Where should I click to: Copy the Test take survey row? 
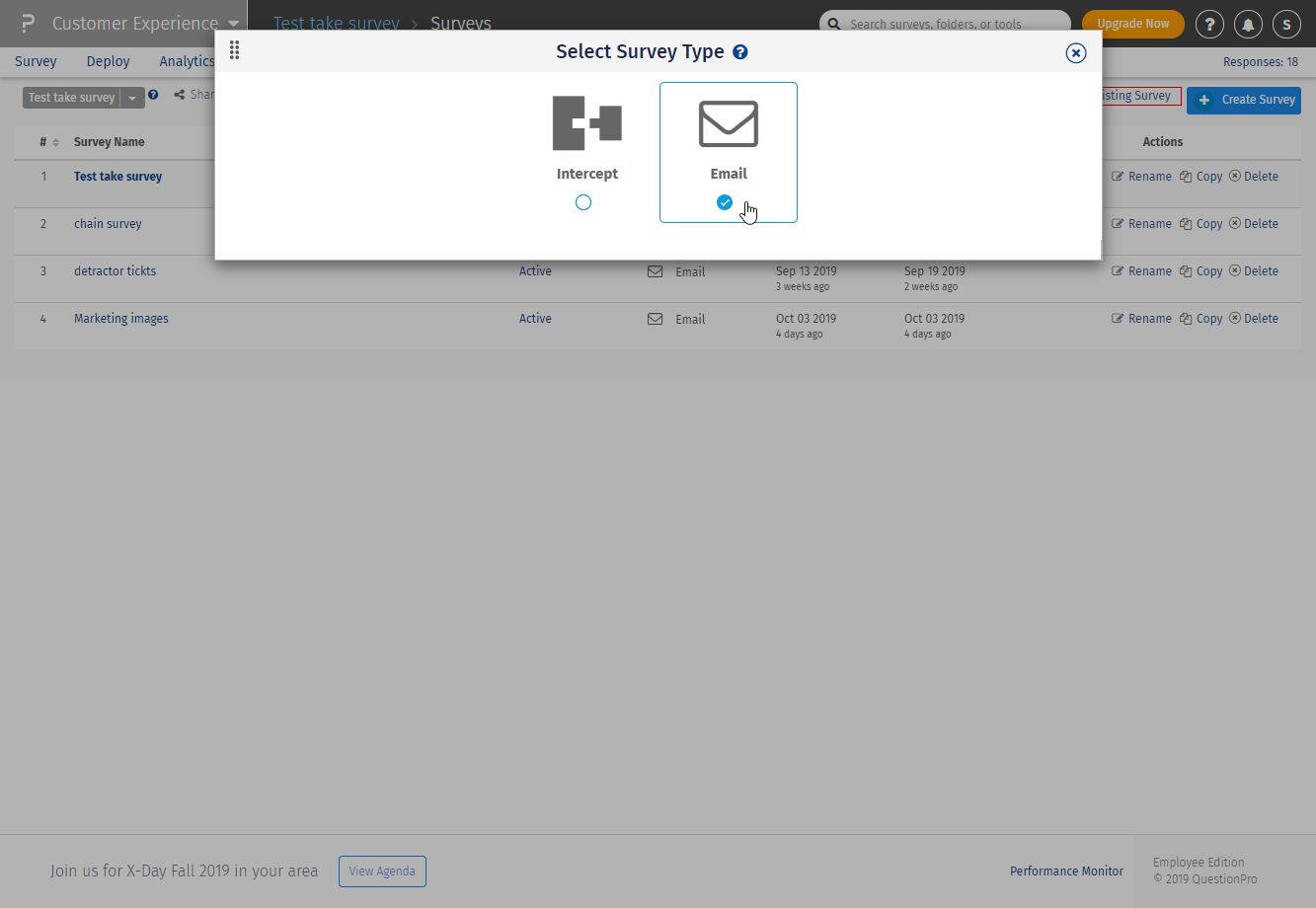[1201, 177]
